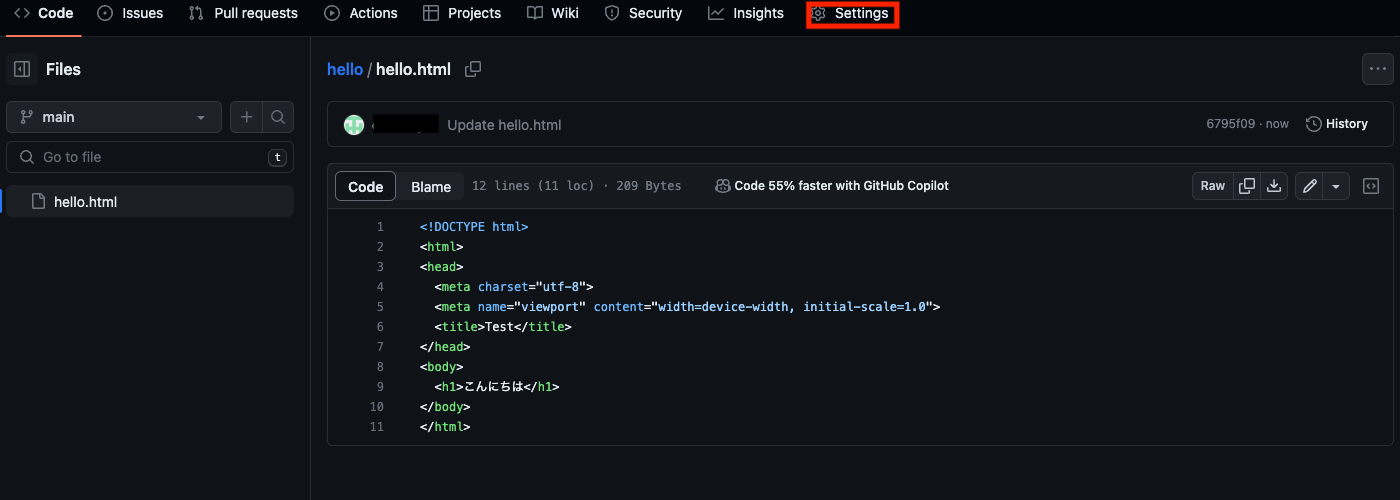Click line number 9
1400x500 pixels.
[x=380, y=387]
